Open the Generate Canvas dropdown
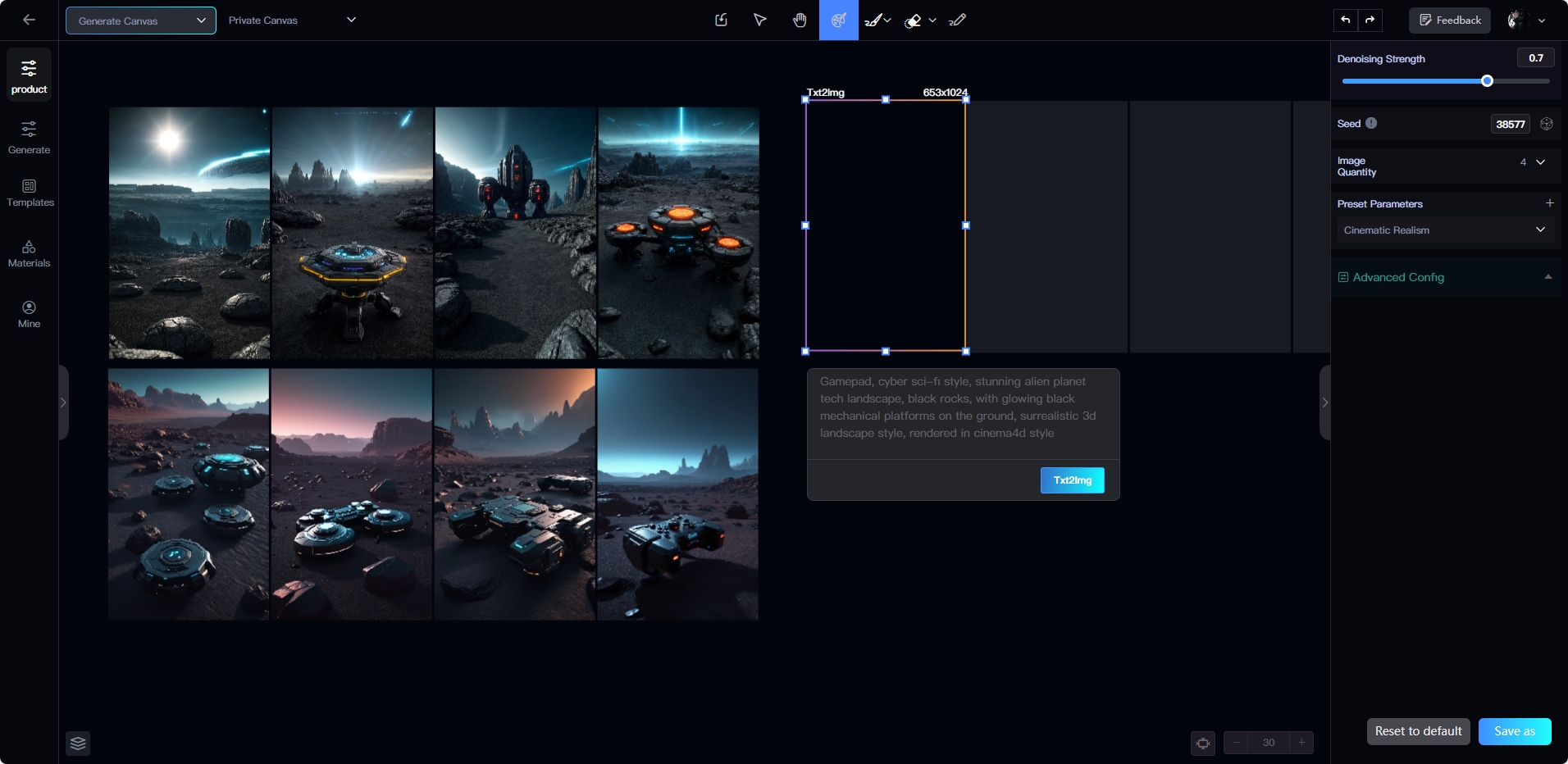Image resolution: width=1568 pixels, height=764 pixels. click(x=141, y=20)
